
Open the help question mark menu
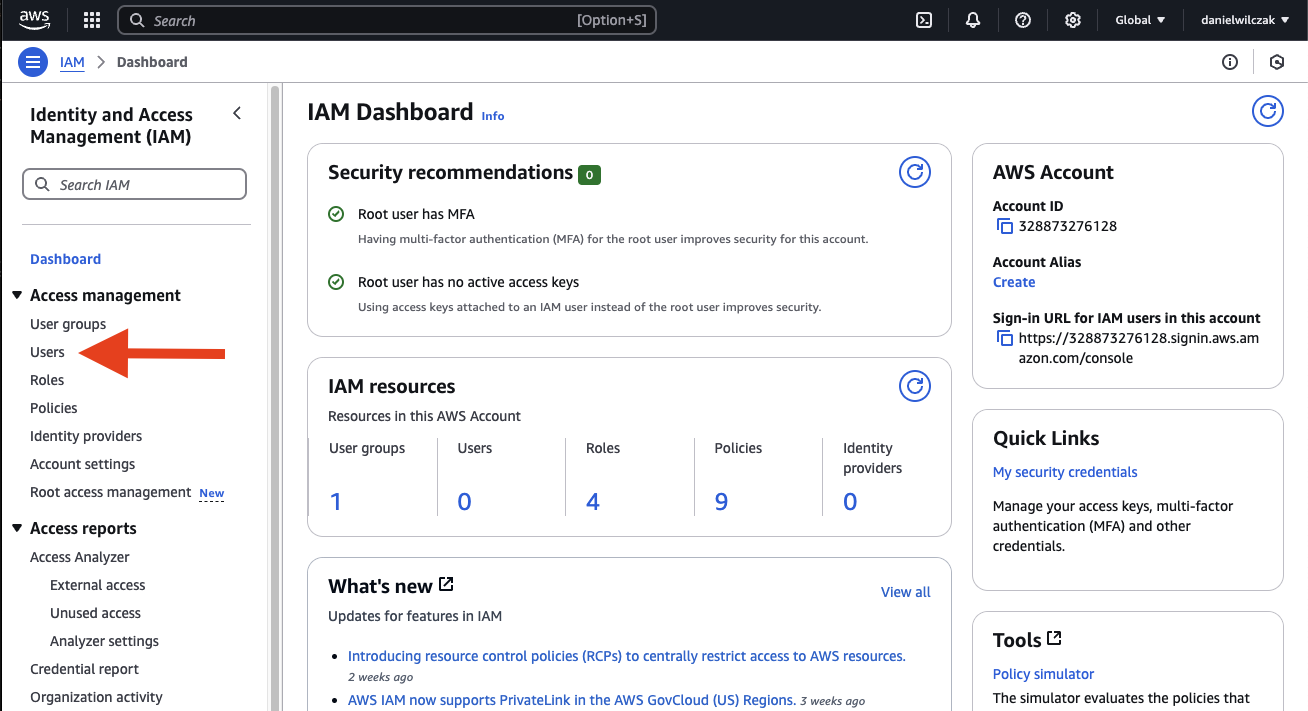point(1023,20)
